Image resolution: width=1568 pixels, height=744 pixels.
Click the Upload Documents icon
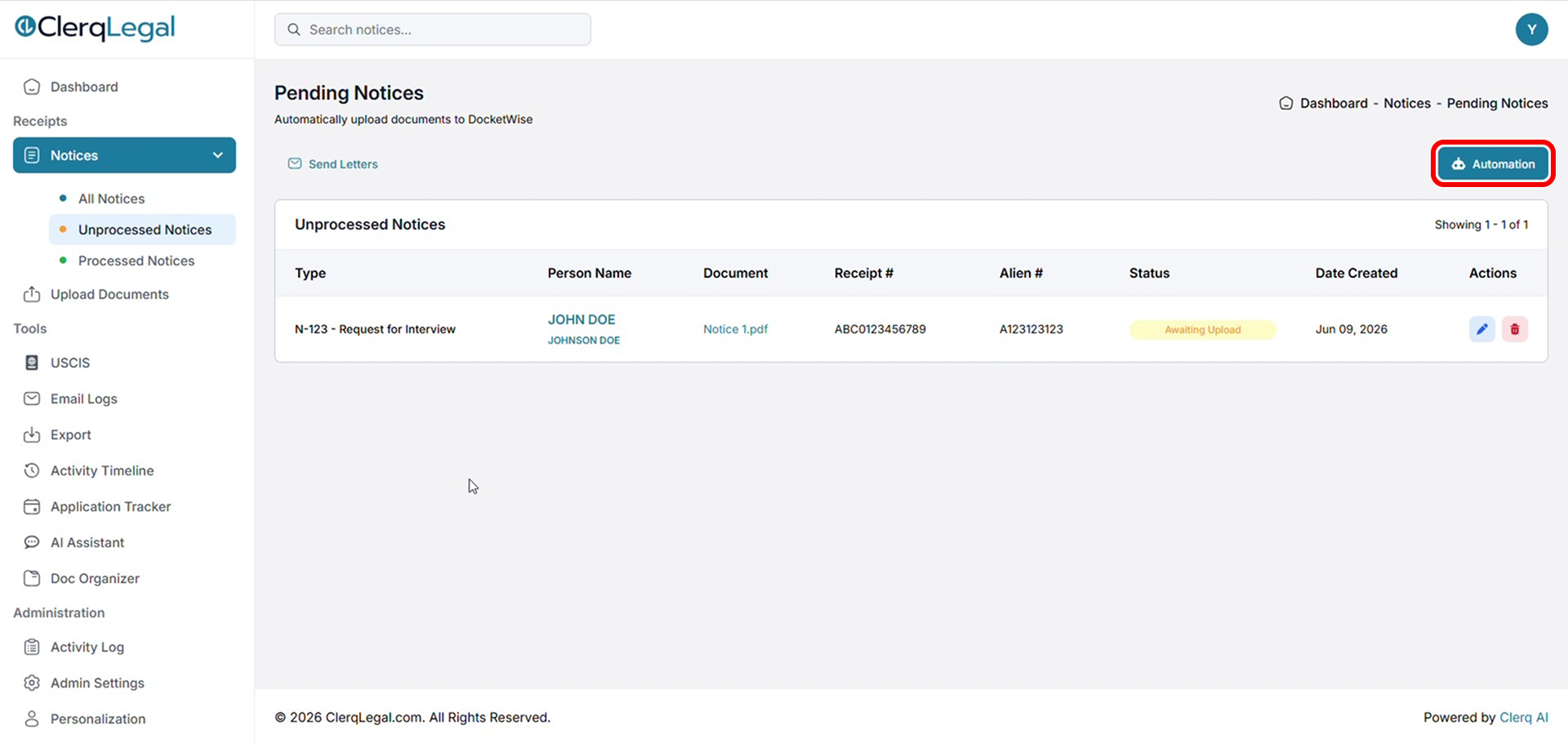[x=32, y=294]
